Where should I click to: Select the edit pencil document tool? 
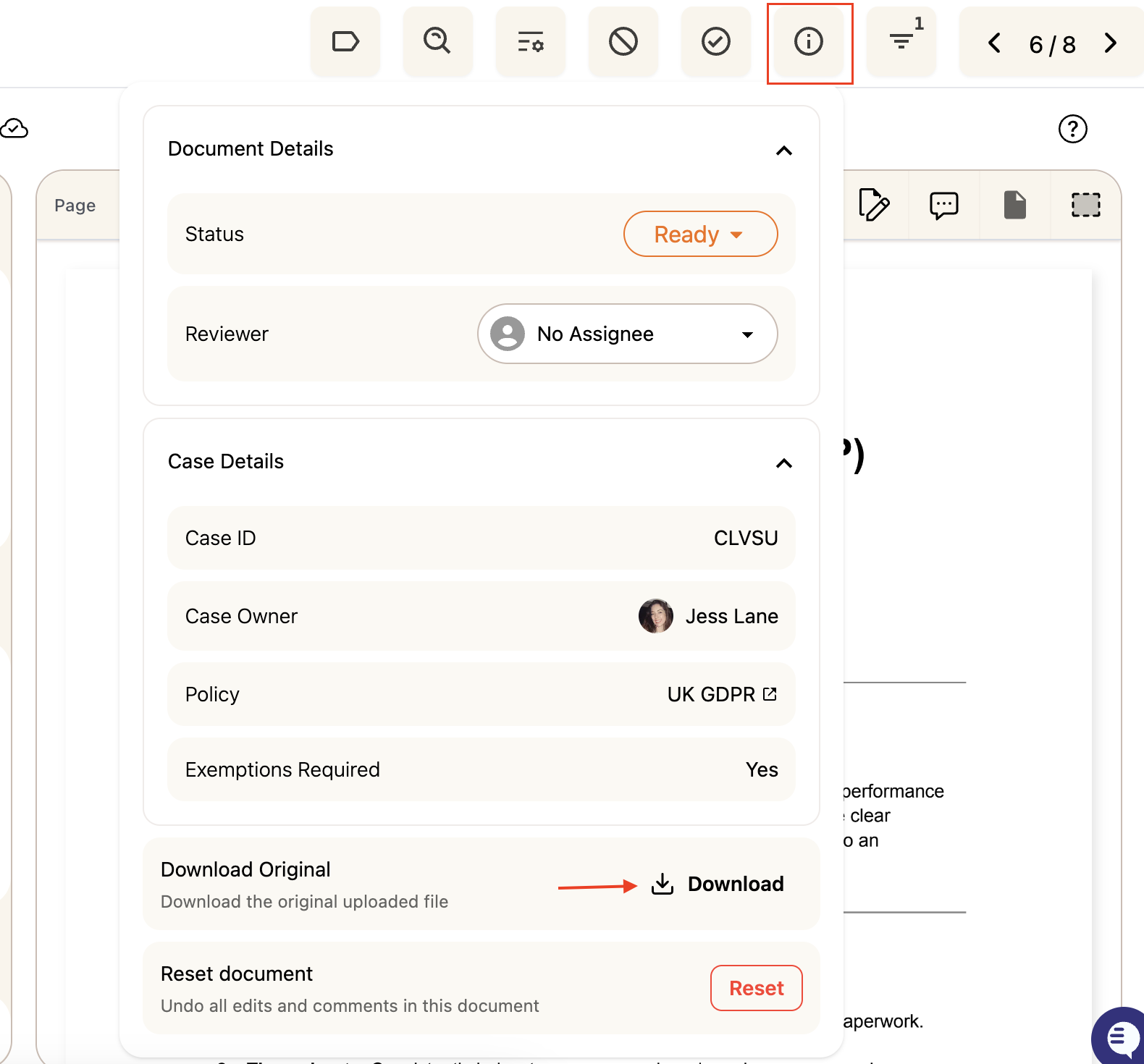pos(874,205)
